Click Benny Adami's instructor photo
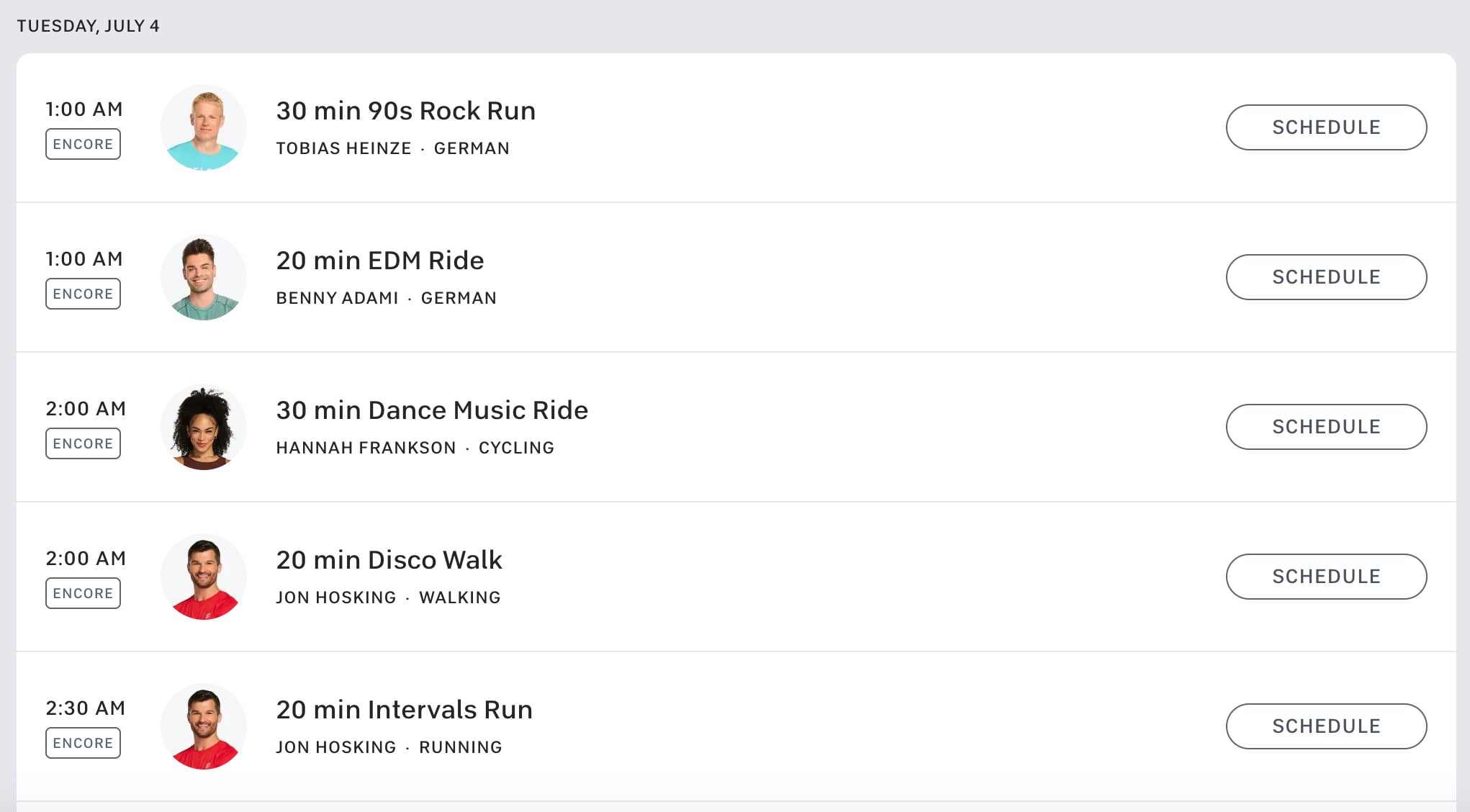The width and height of the screenshot is (1470, 812). (204, 277)
